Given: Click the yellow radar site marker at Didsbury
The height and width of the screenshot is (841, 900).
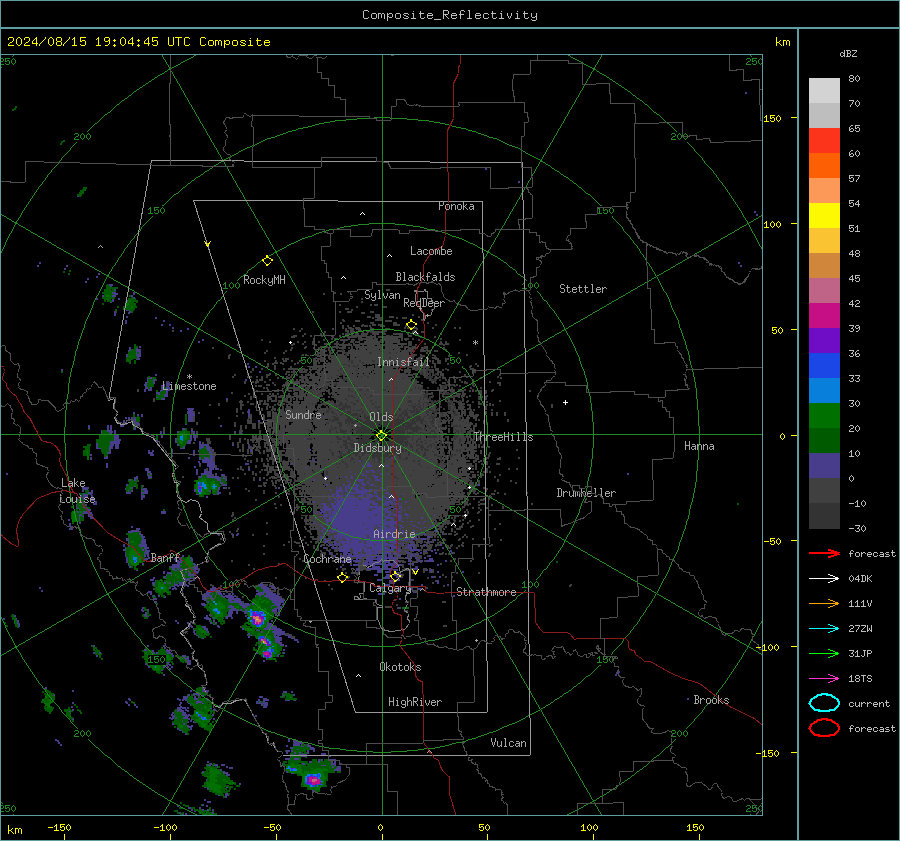Looking at the screenshot, I should pos(381,435).
